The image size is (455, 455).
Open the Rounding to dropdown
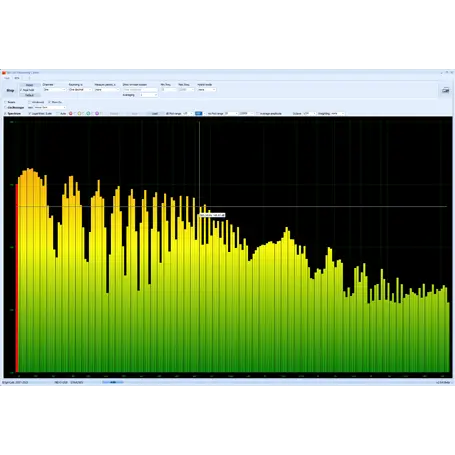click(80, 90)
